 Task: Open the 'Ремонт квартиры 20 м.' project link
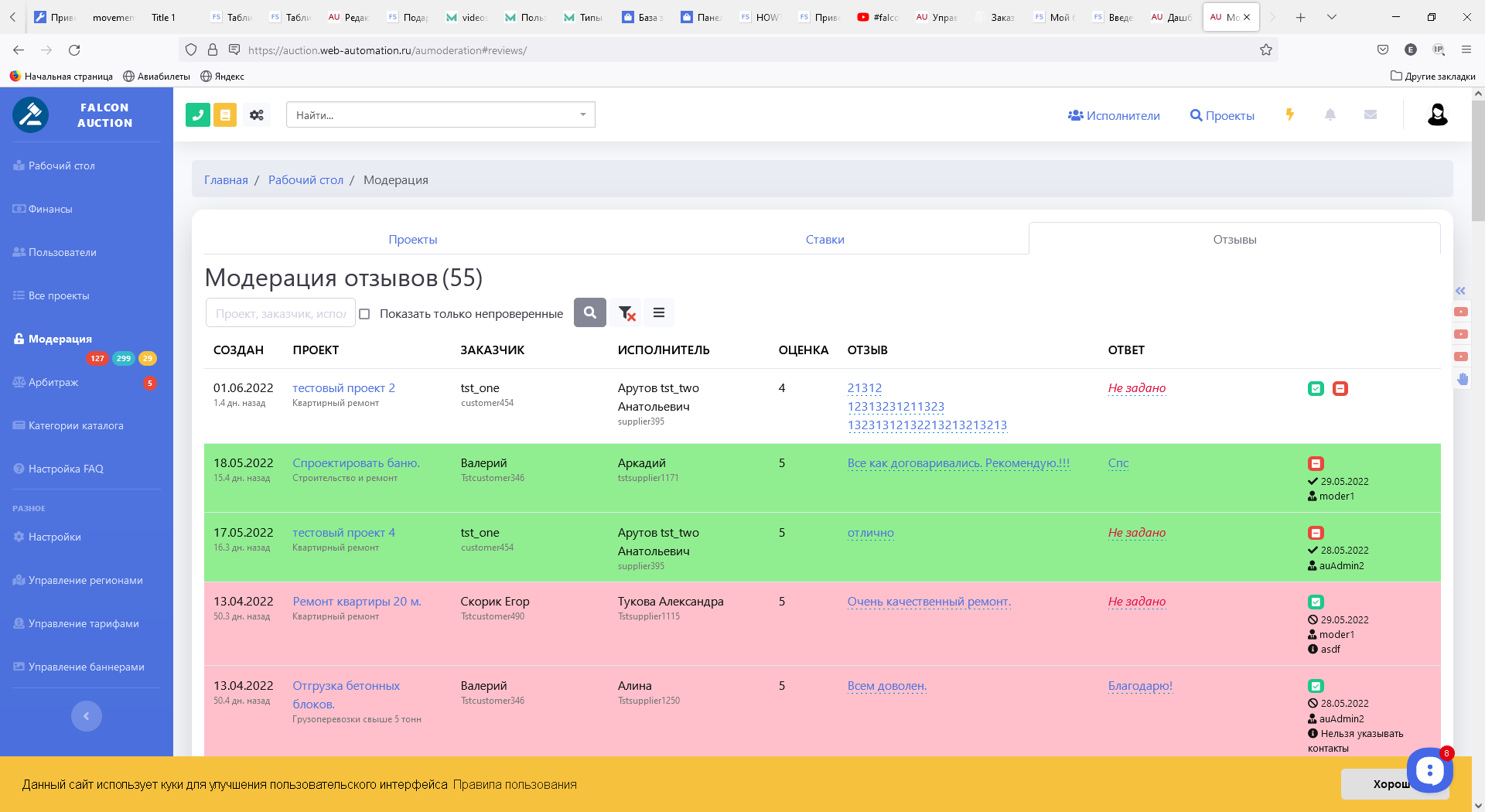(357, 602)
